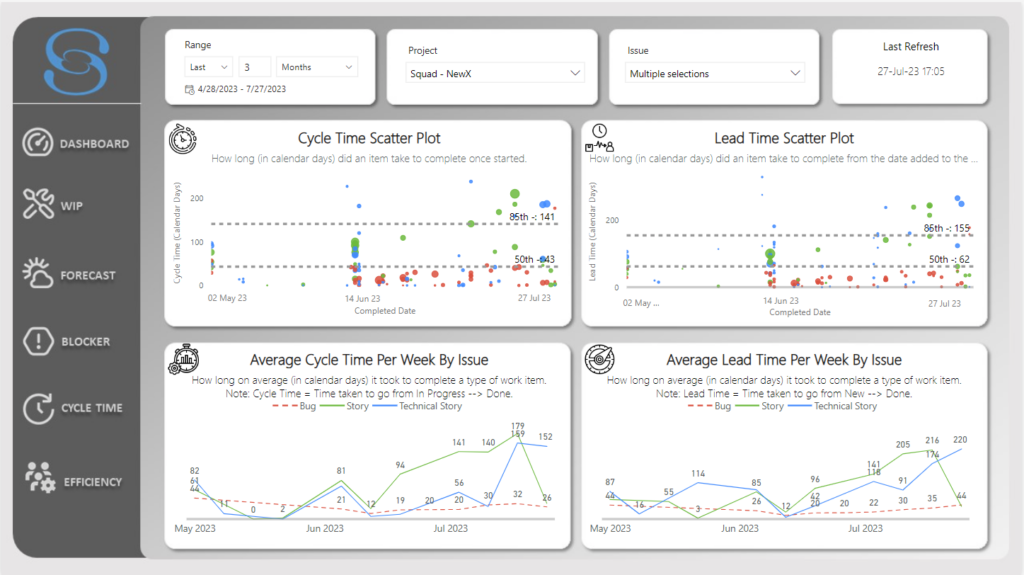Click the range number field showing 3
Image resolution: width=1024 pixels, height=575 pixels.
pyautogui.click(x=255, y=67)
